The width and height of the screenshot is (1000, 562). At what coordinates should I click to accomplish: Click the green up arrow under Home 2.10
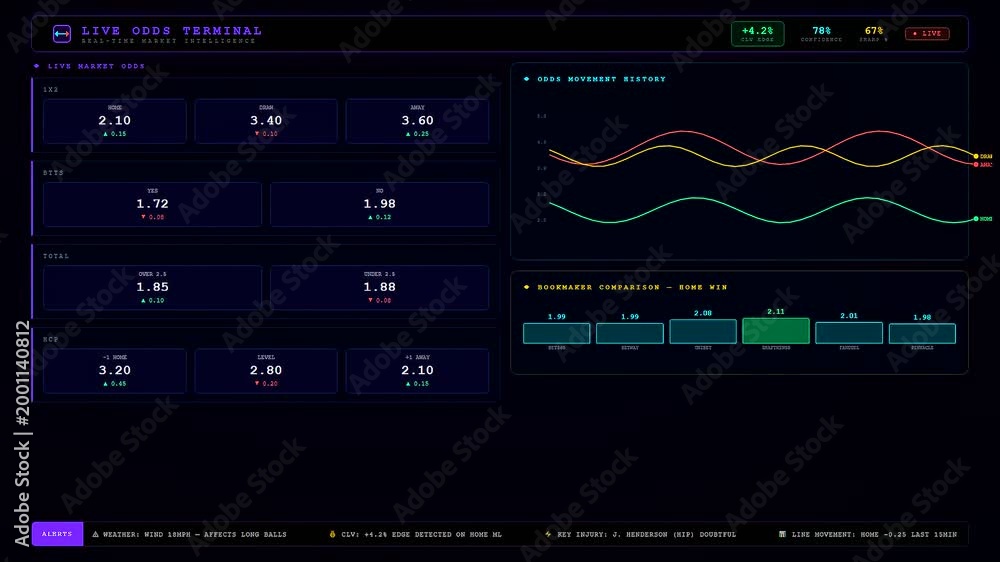coord(105,134)
